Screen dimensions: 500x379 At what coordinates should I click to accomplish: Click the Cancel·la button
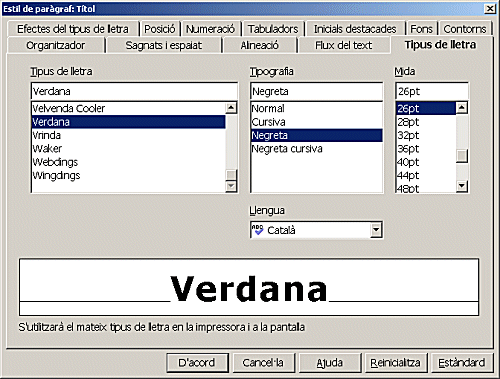click(263, 363)
